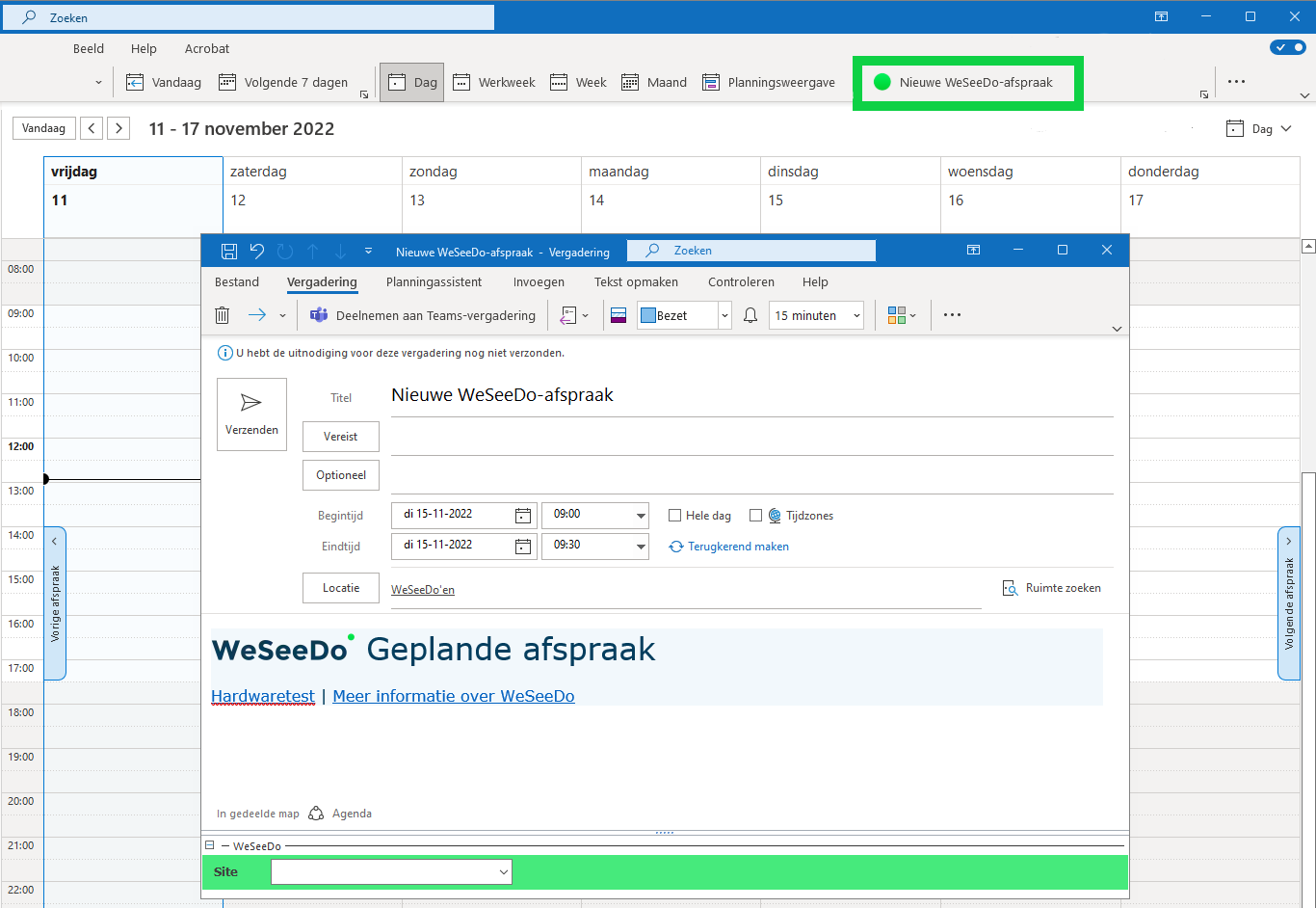The width and height of the screenshot is (1316, 908).
Task: Open the categorize colored squares menu
Action: point(902,315)
